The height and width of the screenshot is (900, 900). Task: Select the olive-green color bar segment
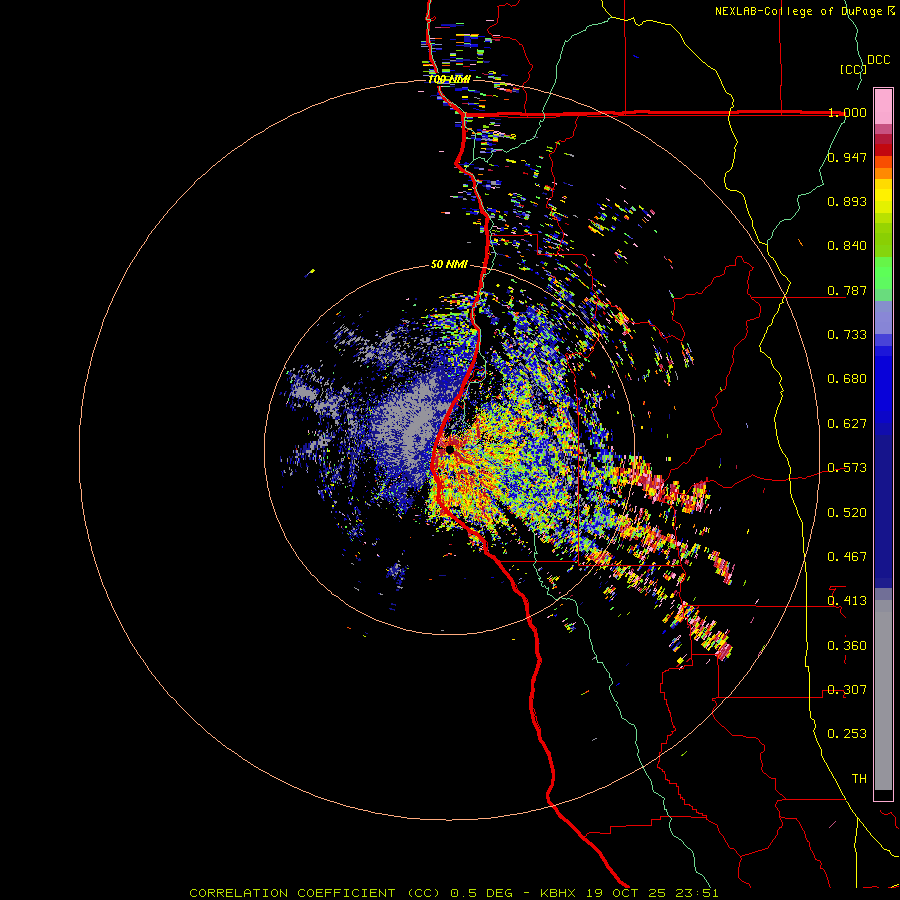(x=883, y=239)
